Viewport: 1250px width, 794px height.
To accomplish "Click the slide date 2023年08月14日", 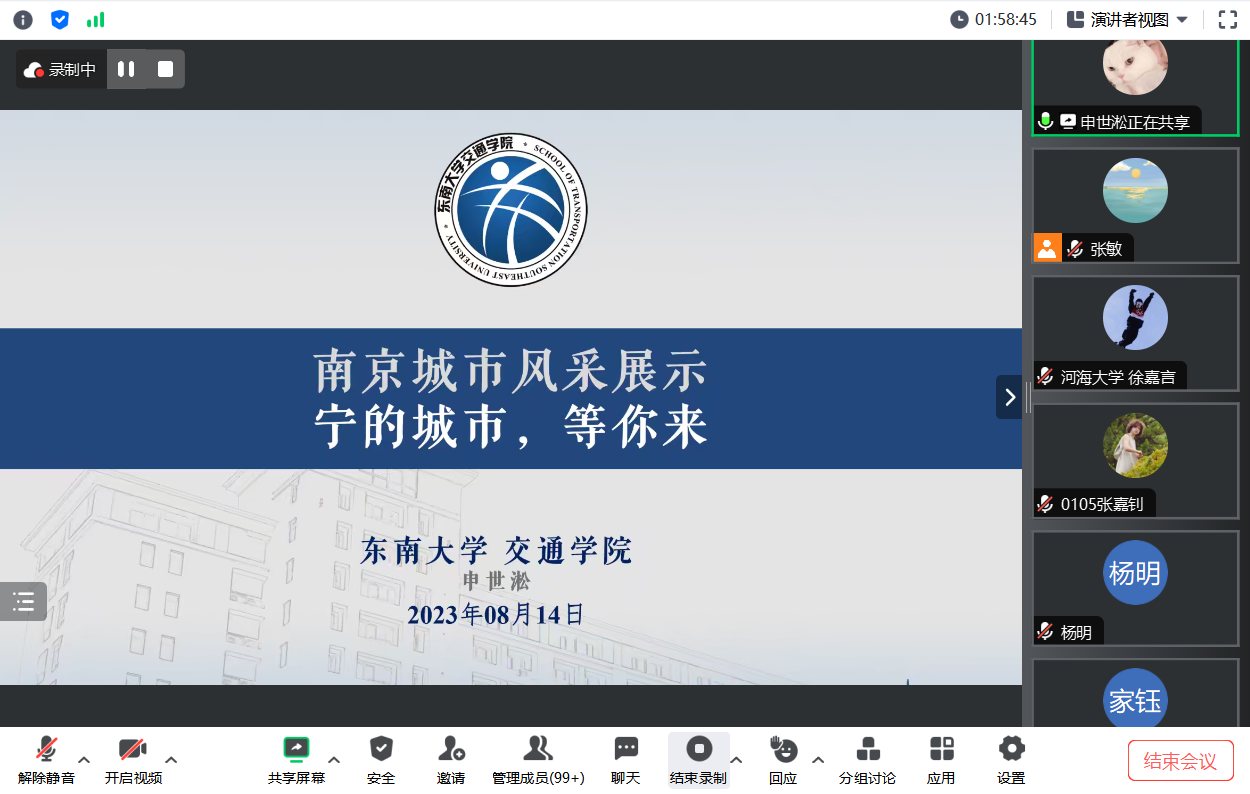I will point(495,614).
